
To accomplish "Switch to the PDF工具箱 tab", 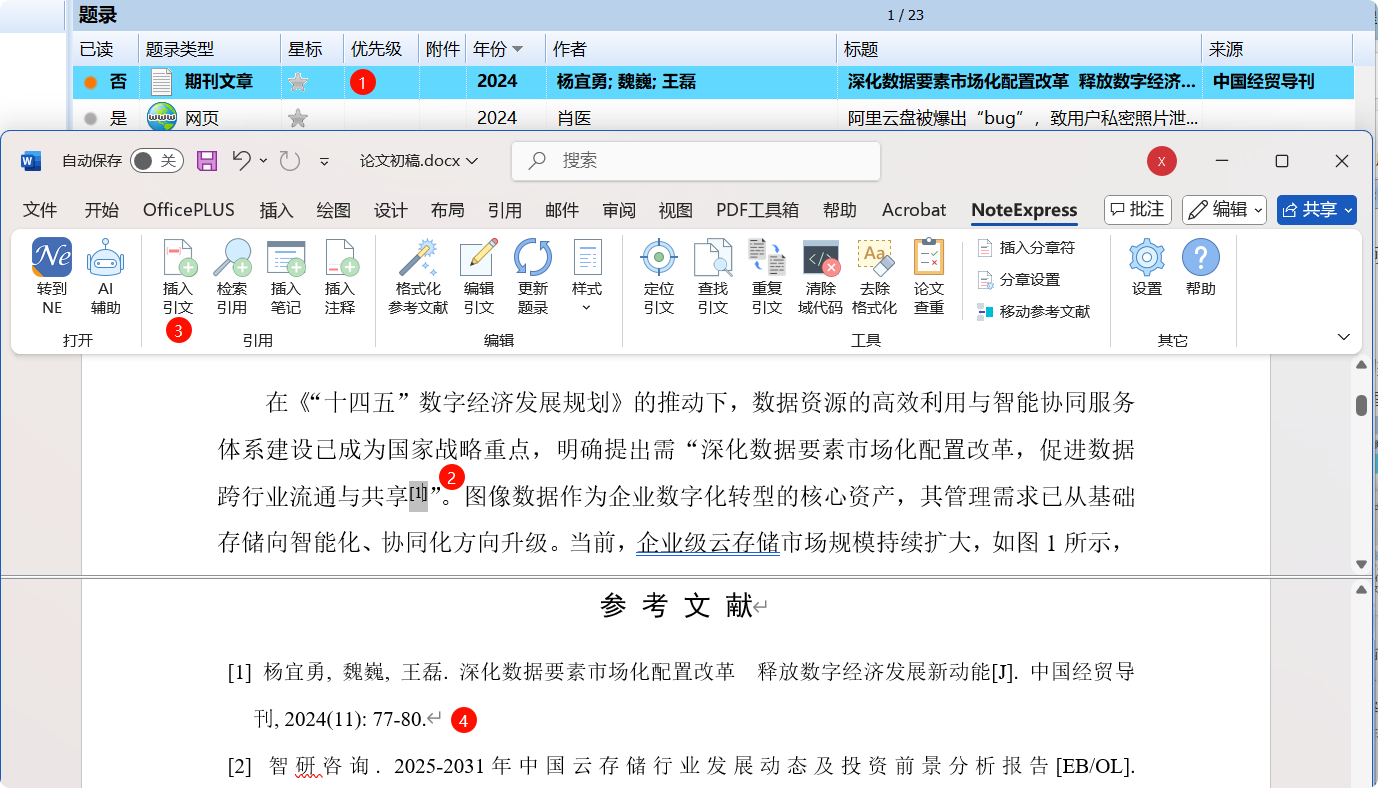I will point(757,210).
